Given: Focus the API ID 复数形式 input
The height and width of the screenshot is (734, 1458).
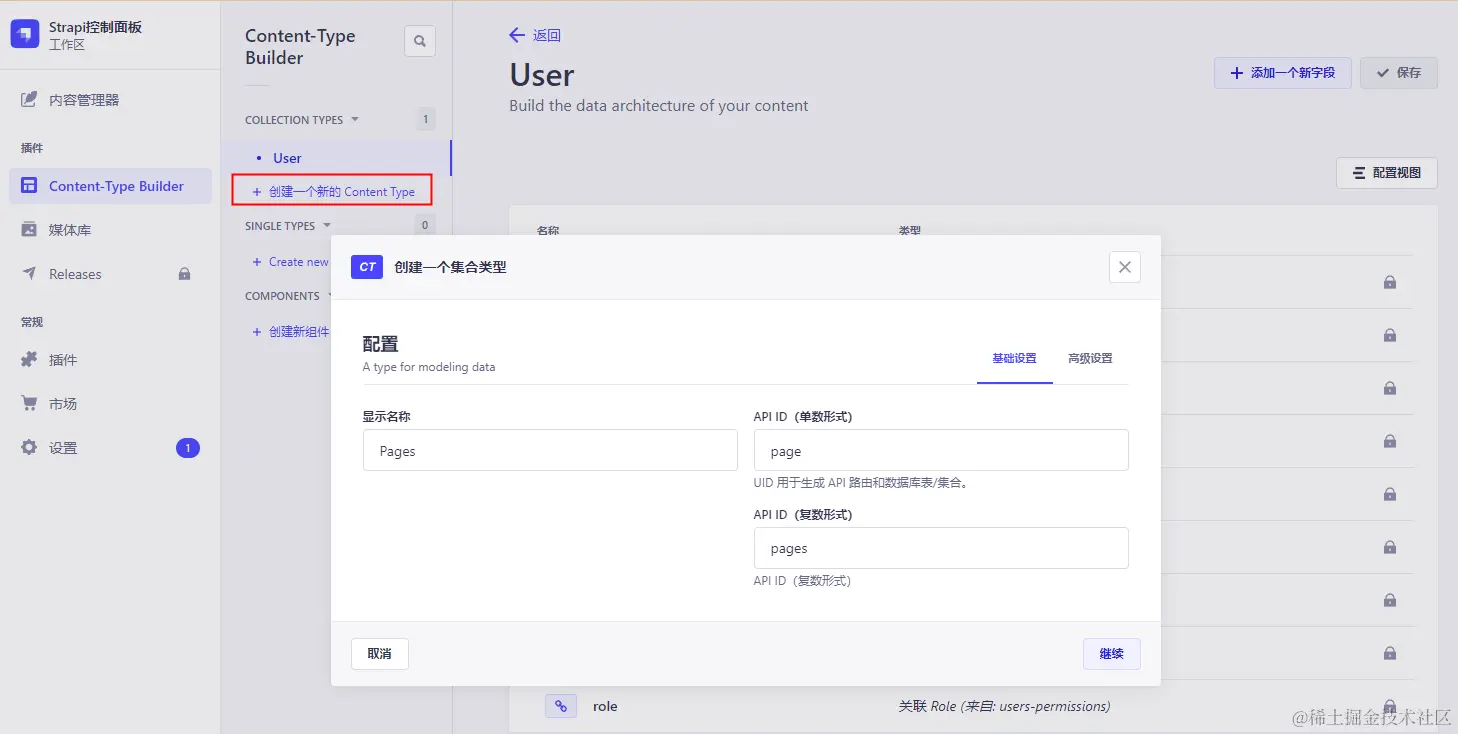Looking at the screenshot, I should 941,548.
